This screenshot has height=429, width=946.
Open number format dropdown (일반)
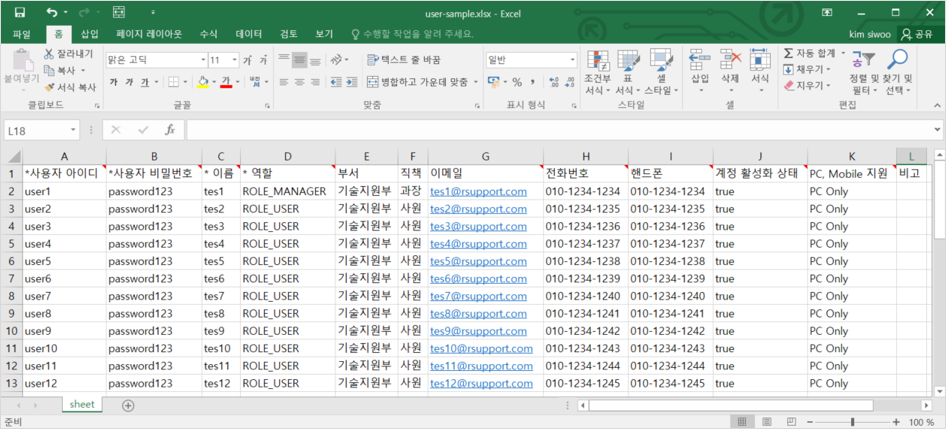pyautogui.click(x=573, y=60)
